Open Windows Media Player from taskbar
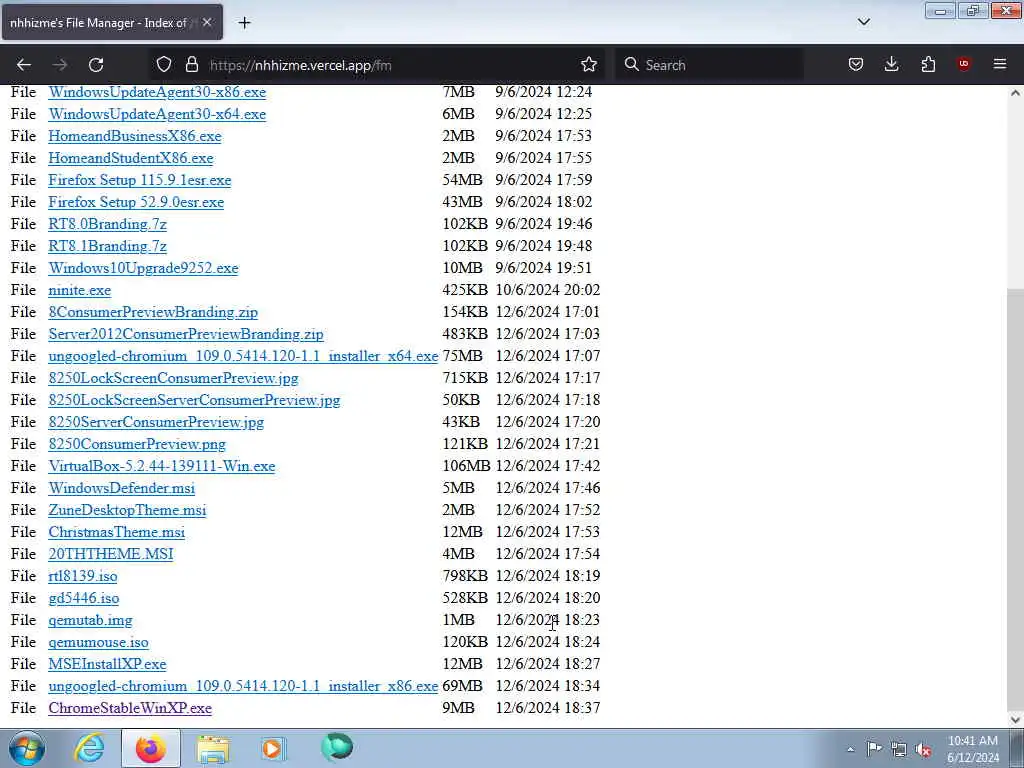The width and height of the screenshot is (1024, 768). [x=273, y=748]
